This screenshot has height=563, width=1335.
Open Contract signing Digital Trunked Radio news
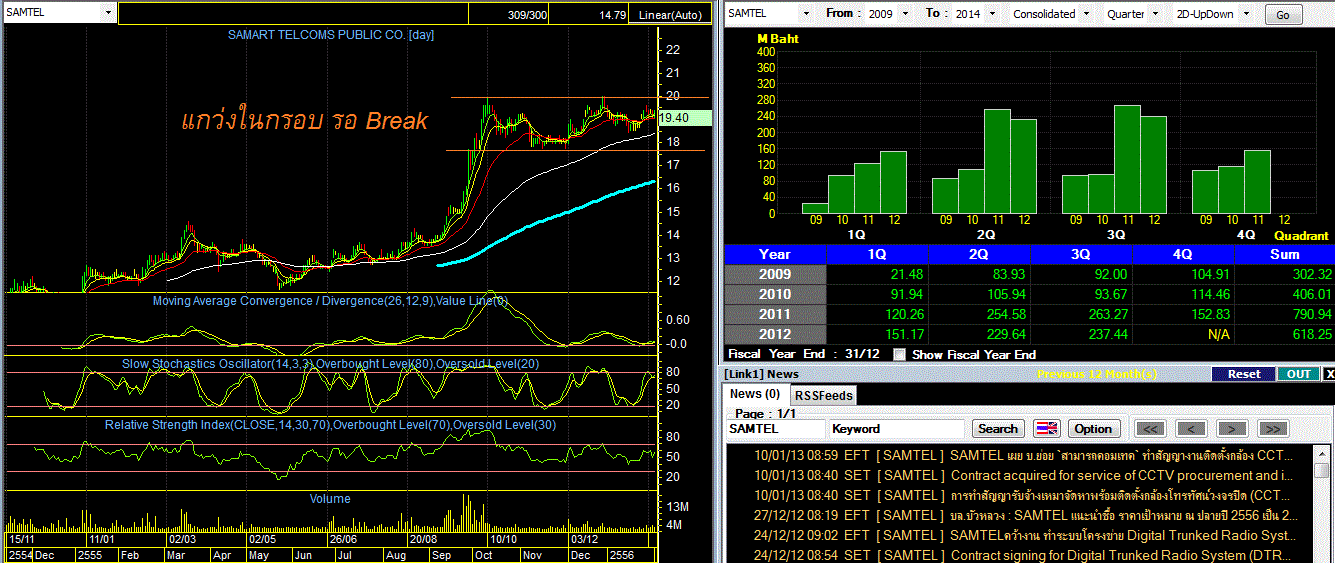1020,555
